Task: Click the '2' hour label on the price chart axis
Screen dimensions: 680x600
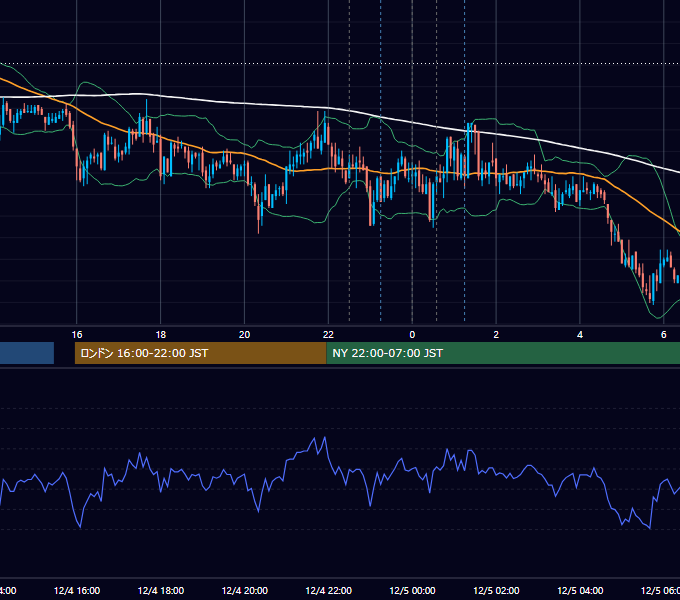Action: tap(496, 335)
